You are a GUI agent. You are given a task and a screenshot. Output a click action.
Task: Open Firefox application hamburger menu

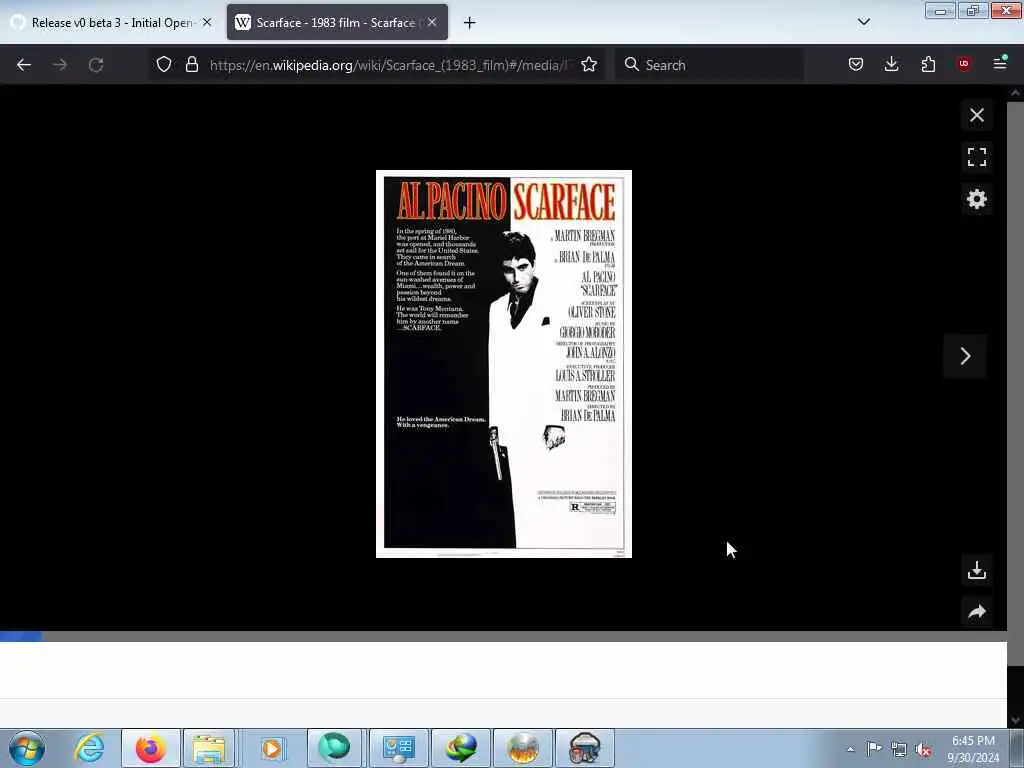1000,63
